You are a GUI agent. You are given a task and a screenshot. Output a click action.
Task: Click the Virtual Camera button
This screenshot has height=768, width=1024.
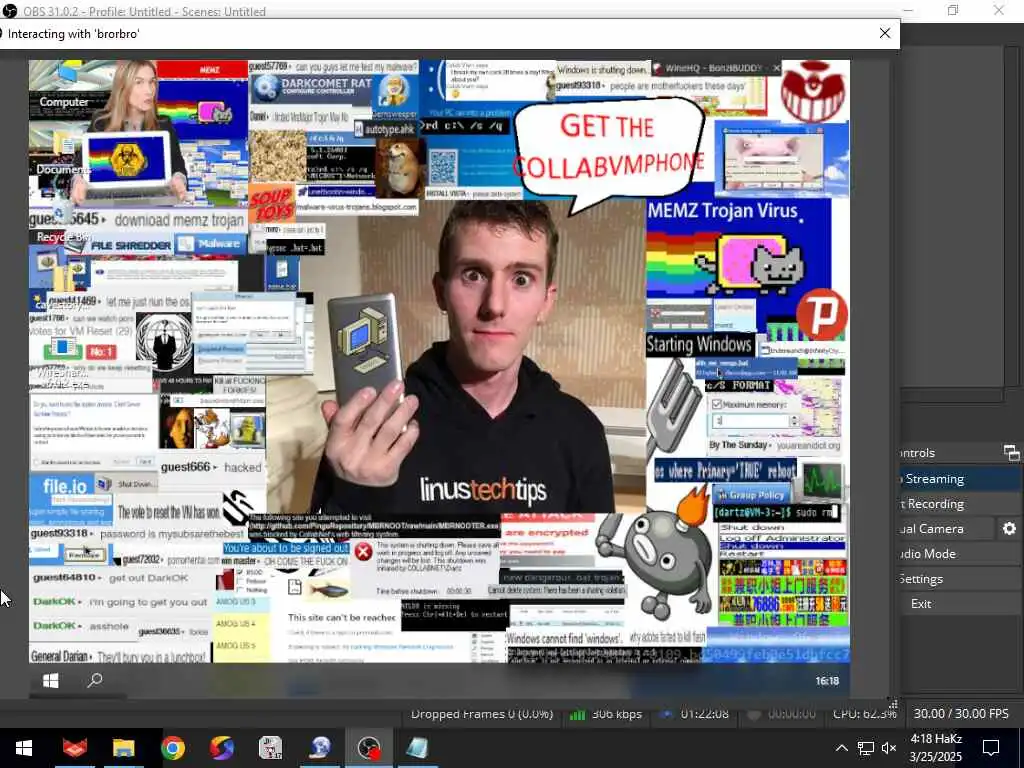[947, 528]
